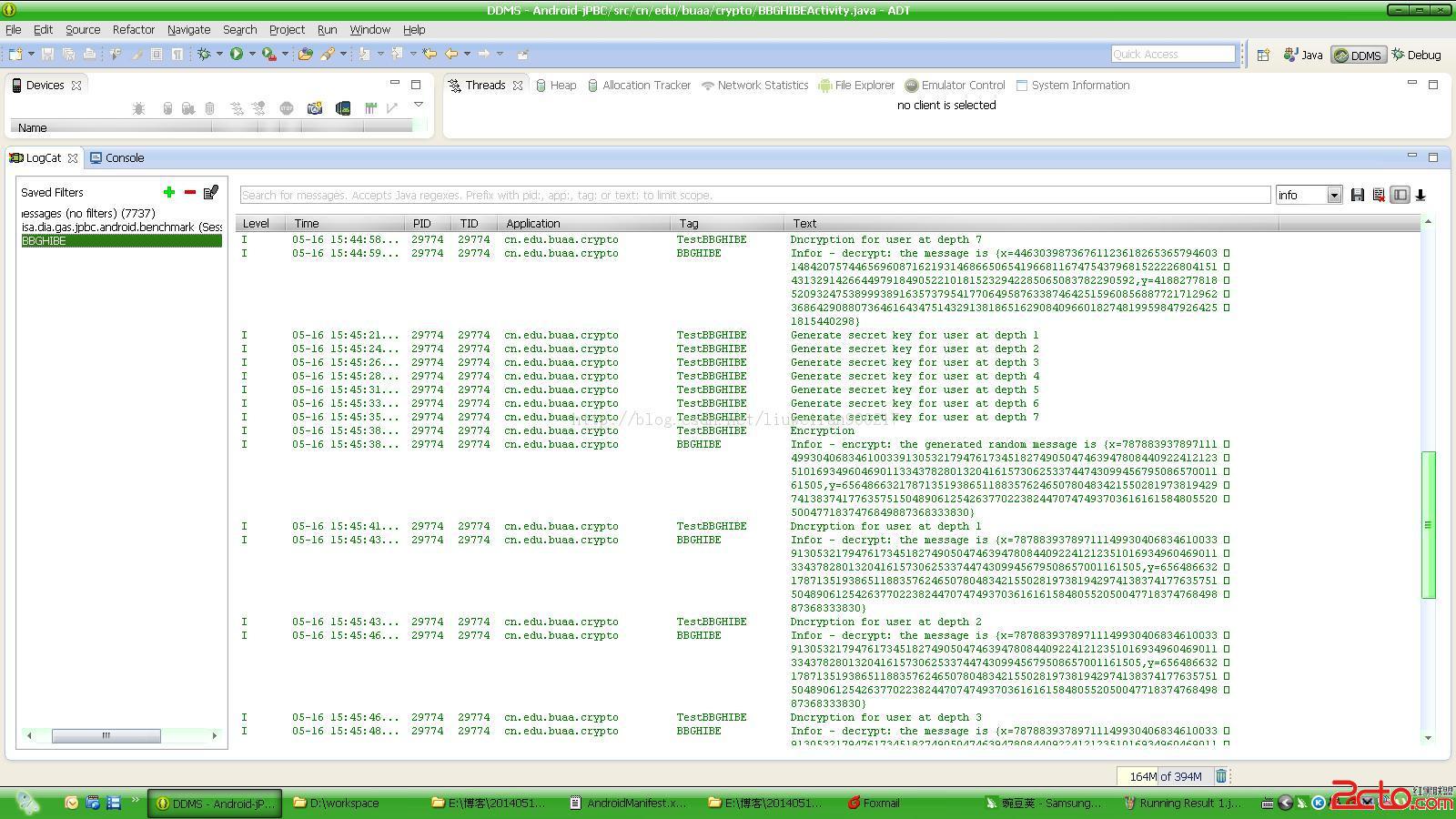Add a new LogCat saved filter
Screen dimensions: 1456x819
(168, 192)
